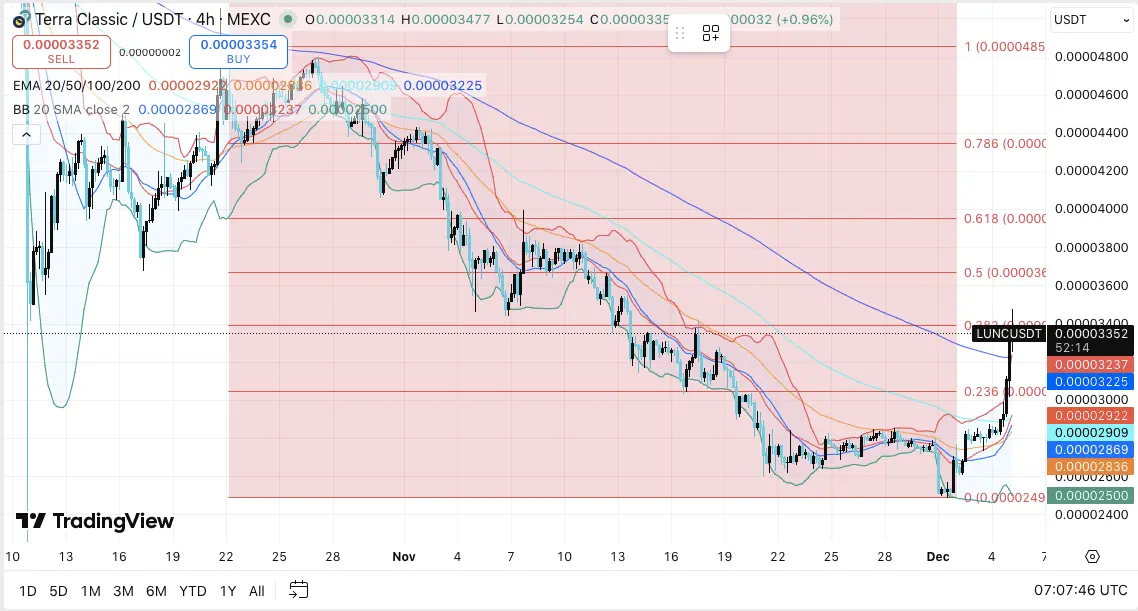Click the TradingView logo
Viewport: 1138px width, 611px height.
tap(93, 522)
